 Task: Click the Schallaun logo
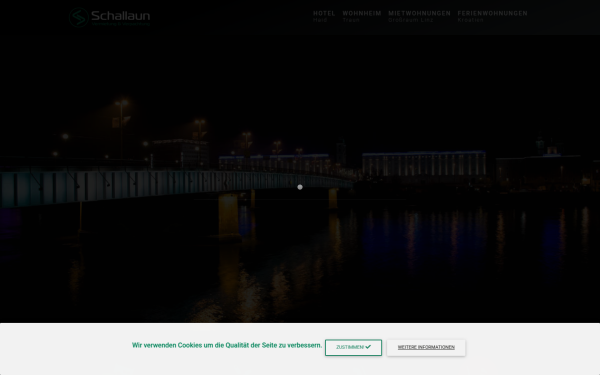(109, 17)
